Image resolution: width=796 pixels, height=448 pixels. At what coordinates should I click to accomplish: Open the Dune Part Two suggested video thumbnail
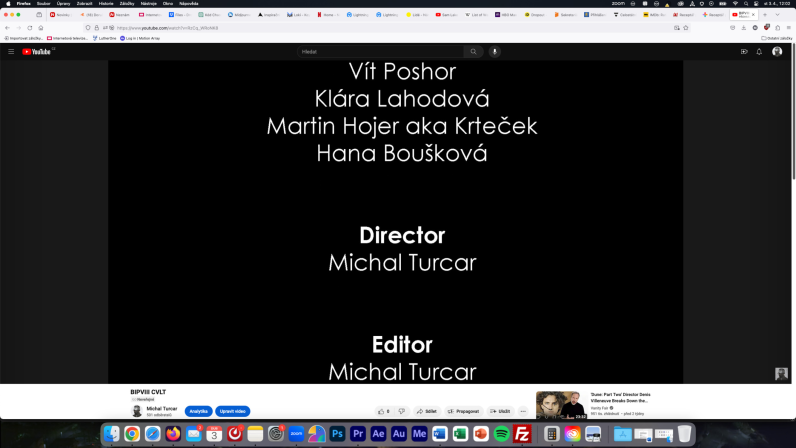[x=561, y=405]
